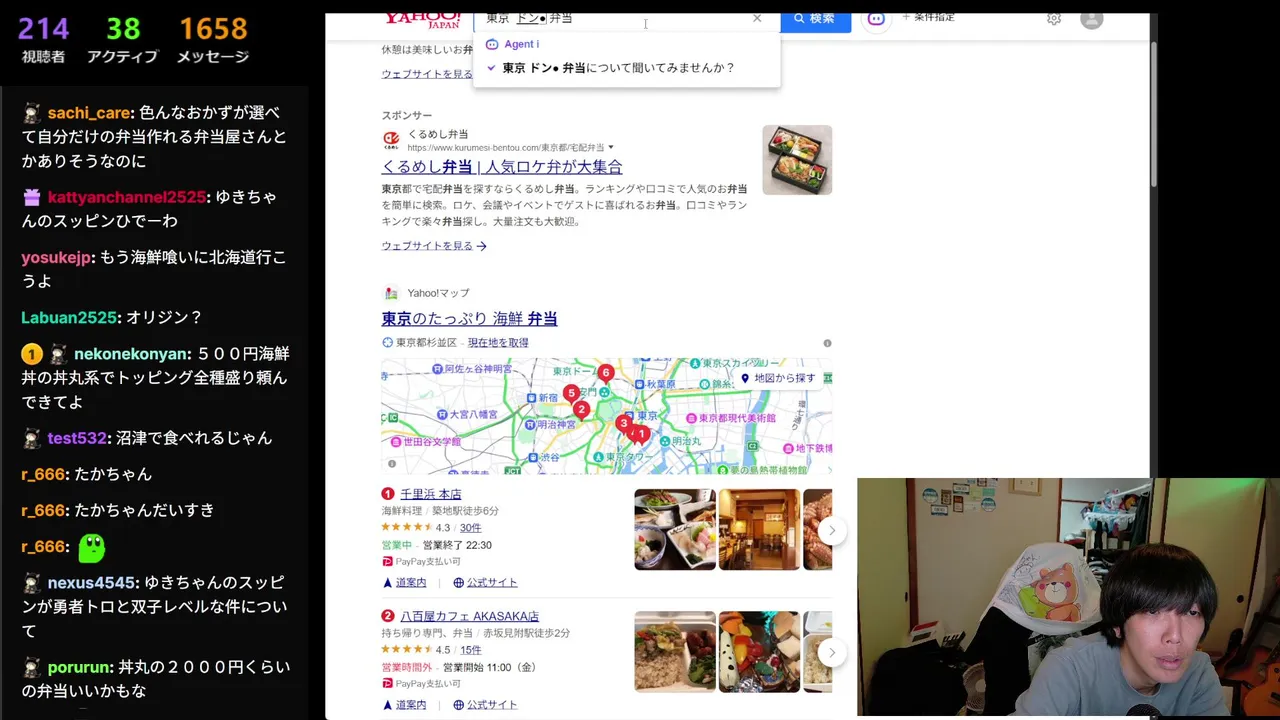View the first 千里浜 food photo
Screen dimensions: 1280x720
[x=675, y=529]
